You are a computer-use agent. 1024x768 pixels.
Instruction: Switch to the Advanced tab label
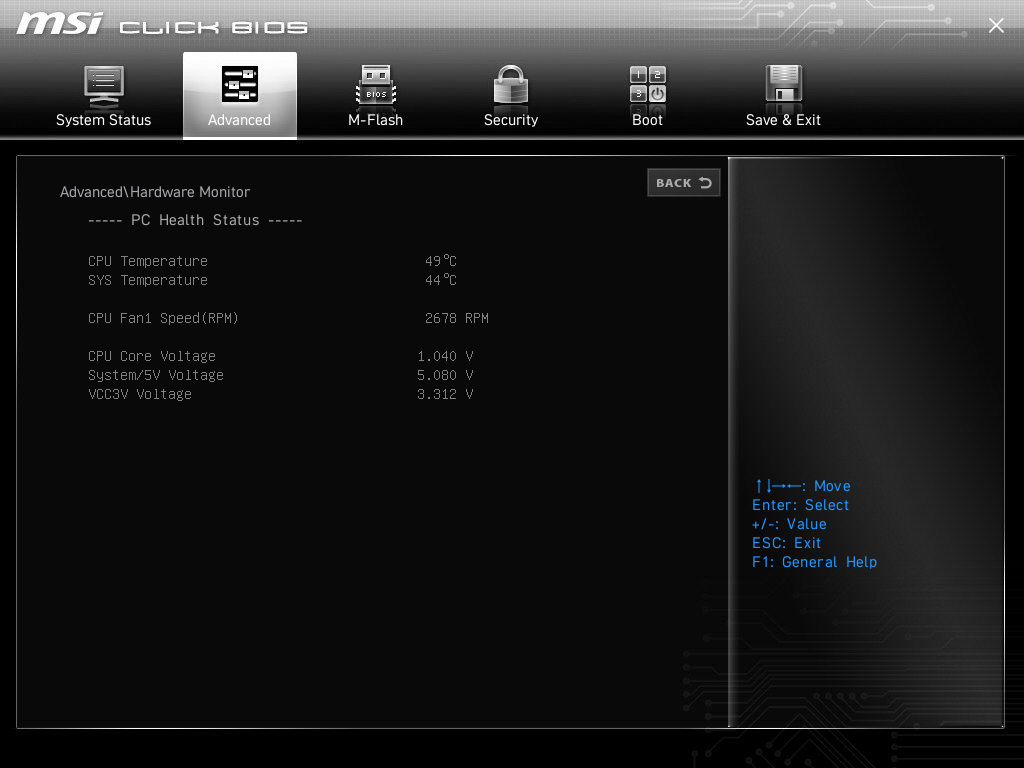pos(239,120)
